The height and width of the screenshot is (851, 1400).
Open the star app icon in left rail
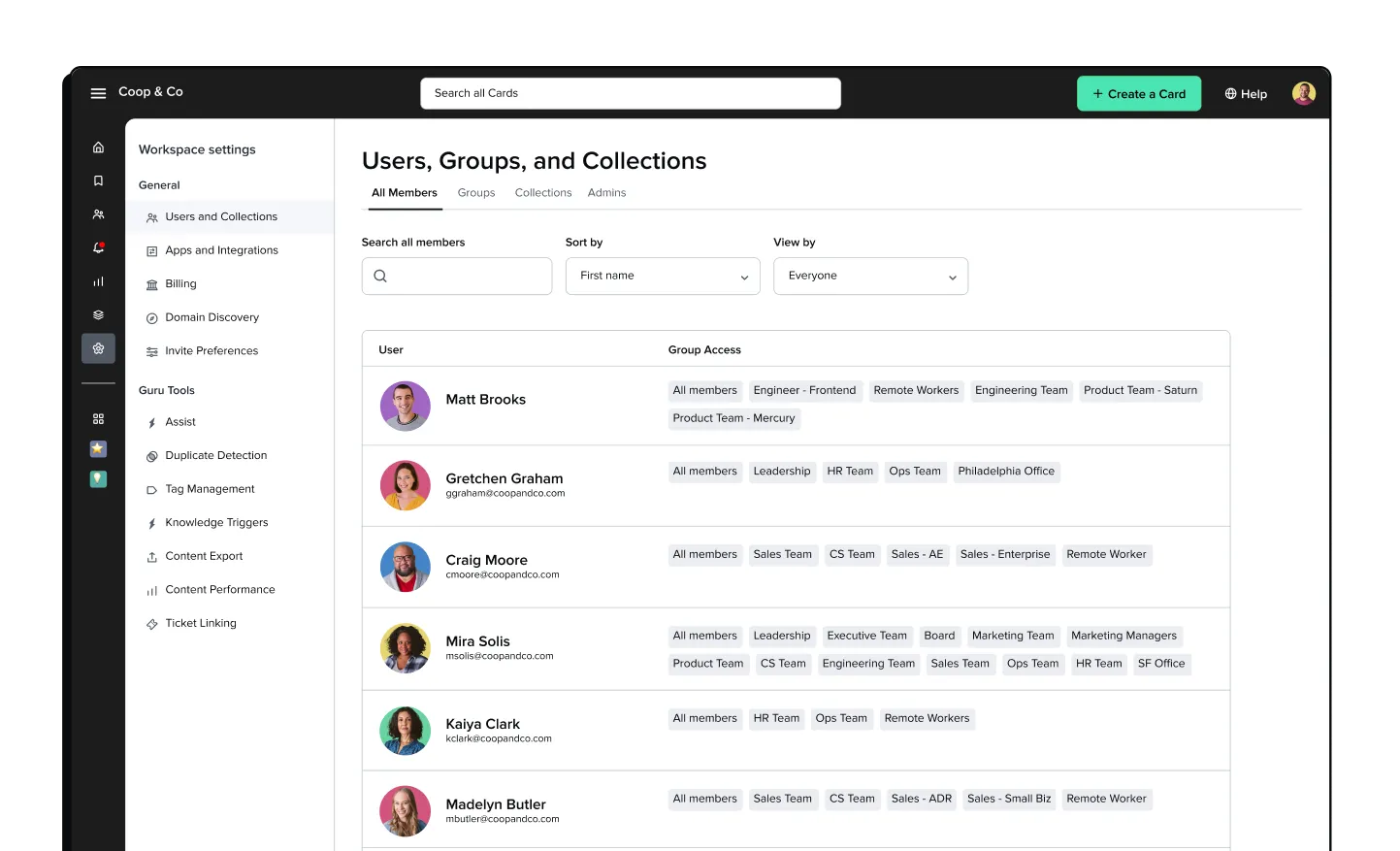pos(98,449)
